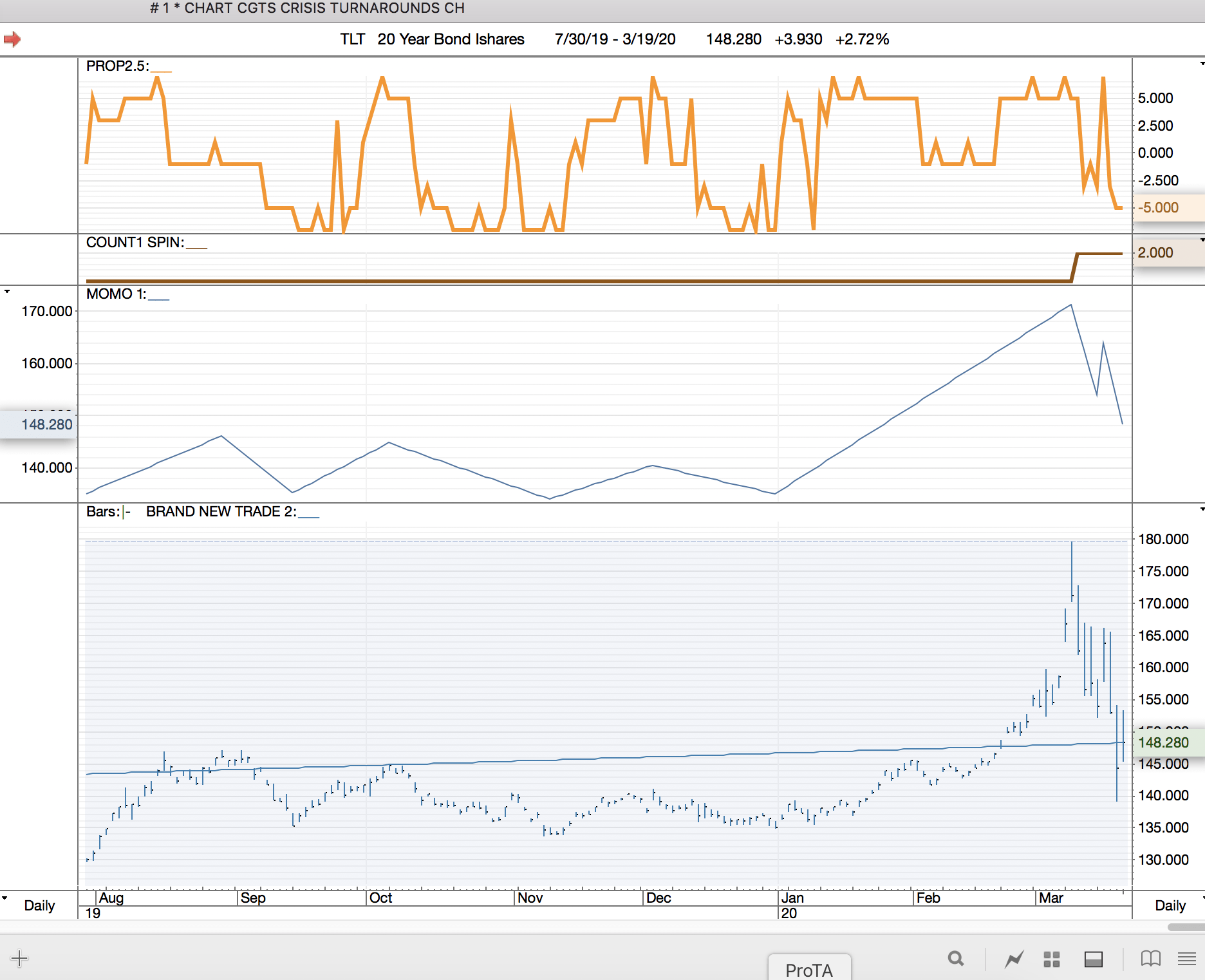Click the Nov month label on time axis
Image resolution: width=1205 pixels, height=980 pixels.
pyautogui.click(x=530, y=898)
